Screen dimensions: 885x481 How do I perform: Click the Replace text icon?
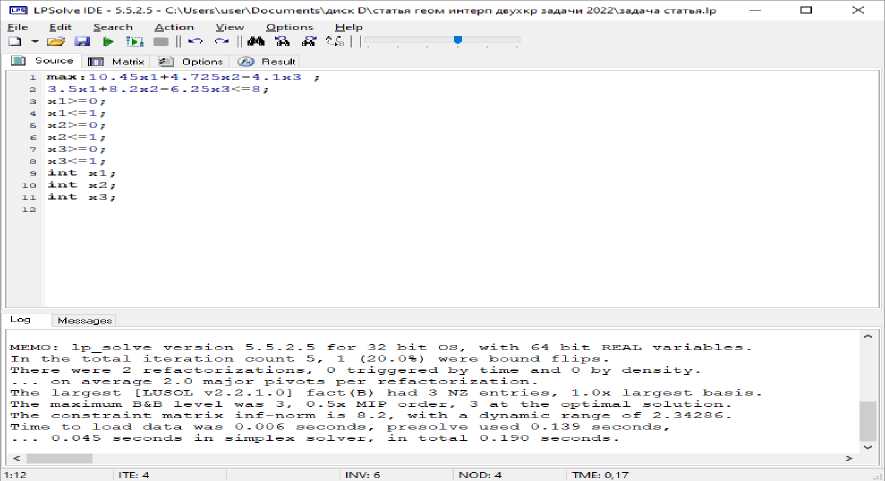[335, 41]
